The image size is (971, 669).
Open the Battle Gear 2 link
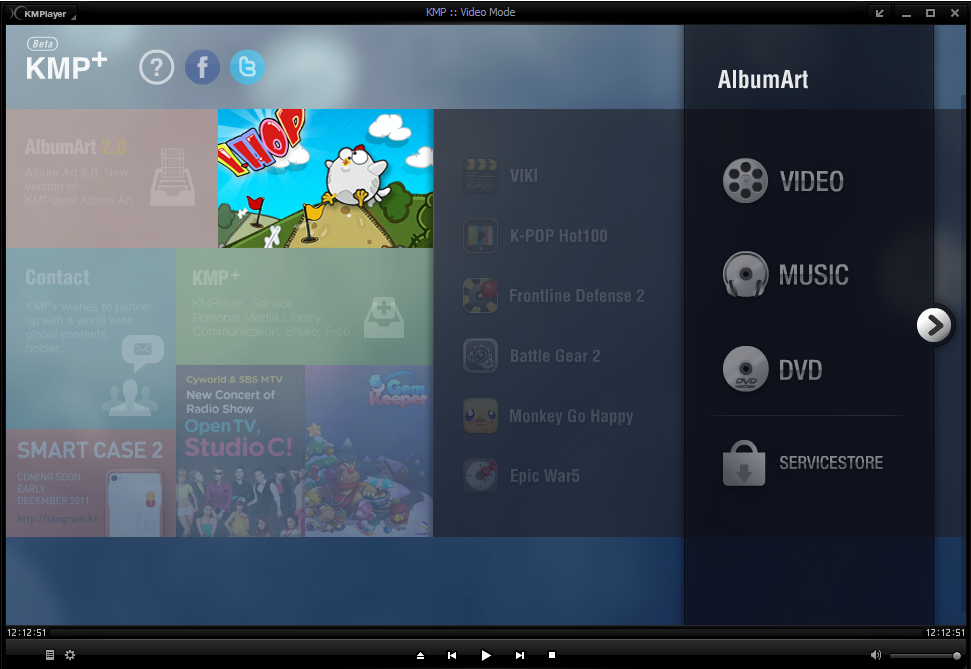point(555,356)
